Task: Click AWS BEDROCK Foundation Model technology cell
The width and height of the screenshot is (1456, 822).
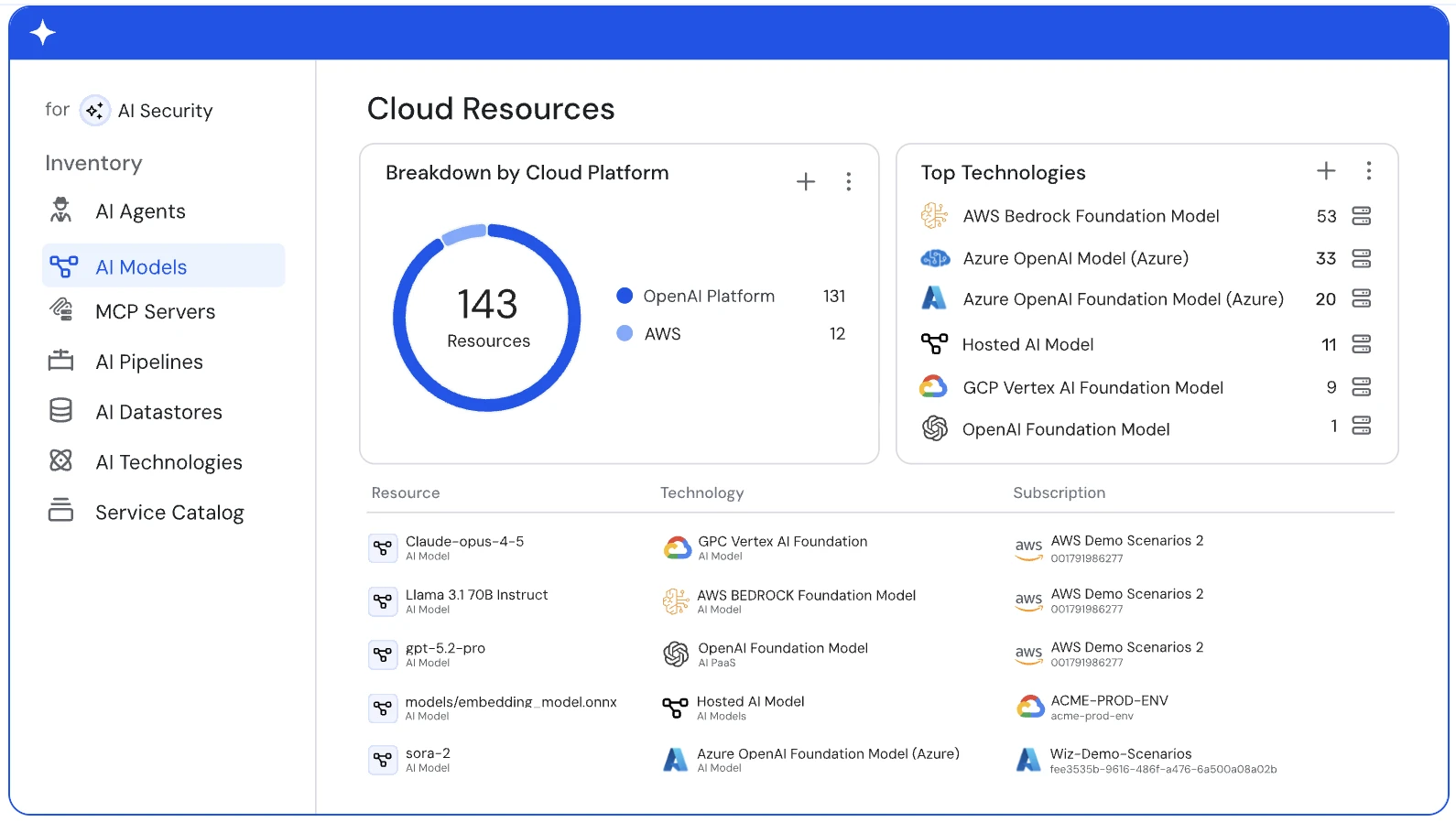Action: pyautogui.click(x=806, y=595)
